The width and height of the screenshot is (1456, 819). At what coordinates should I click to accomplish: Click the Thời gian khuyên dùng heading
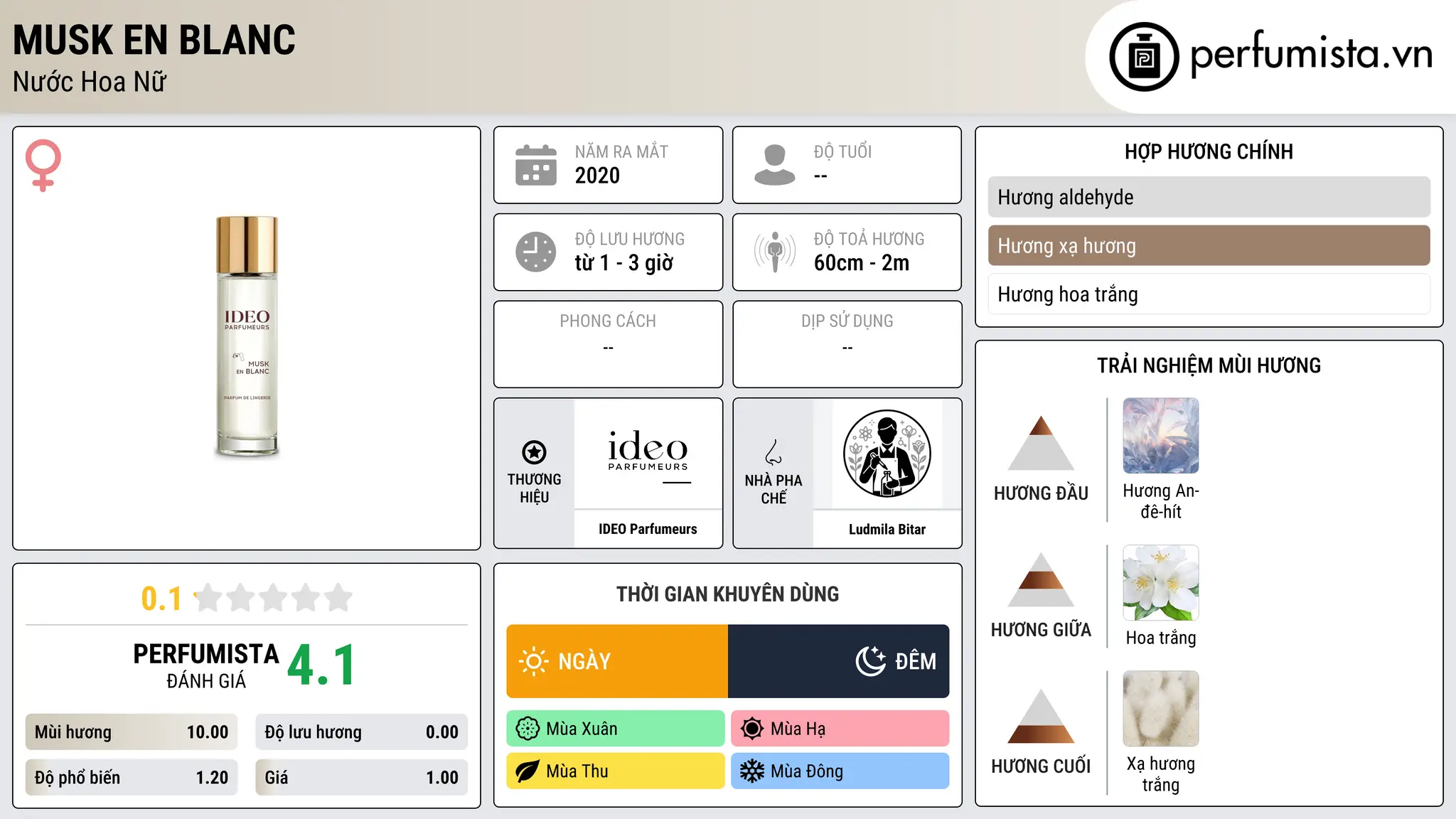tap(728, 594)
